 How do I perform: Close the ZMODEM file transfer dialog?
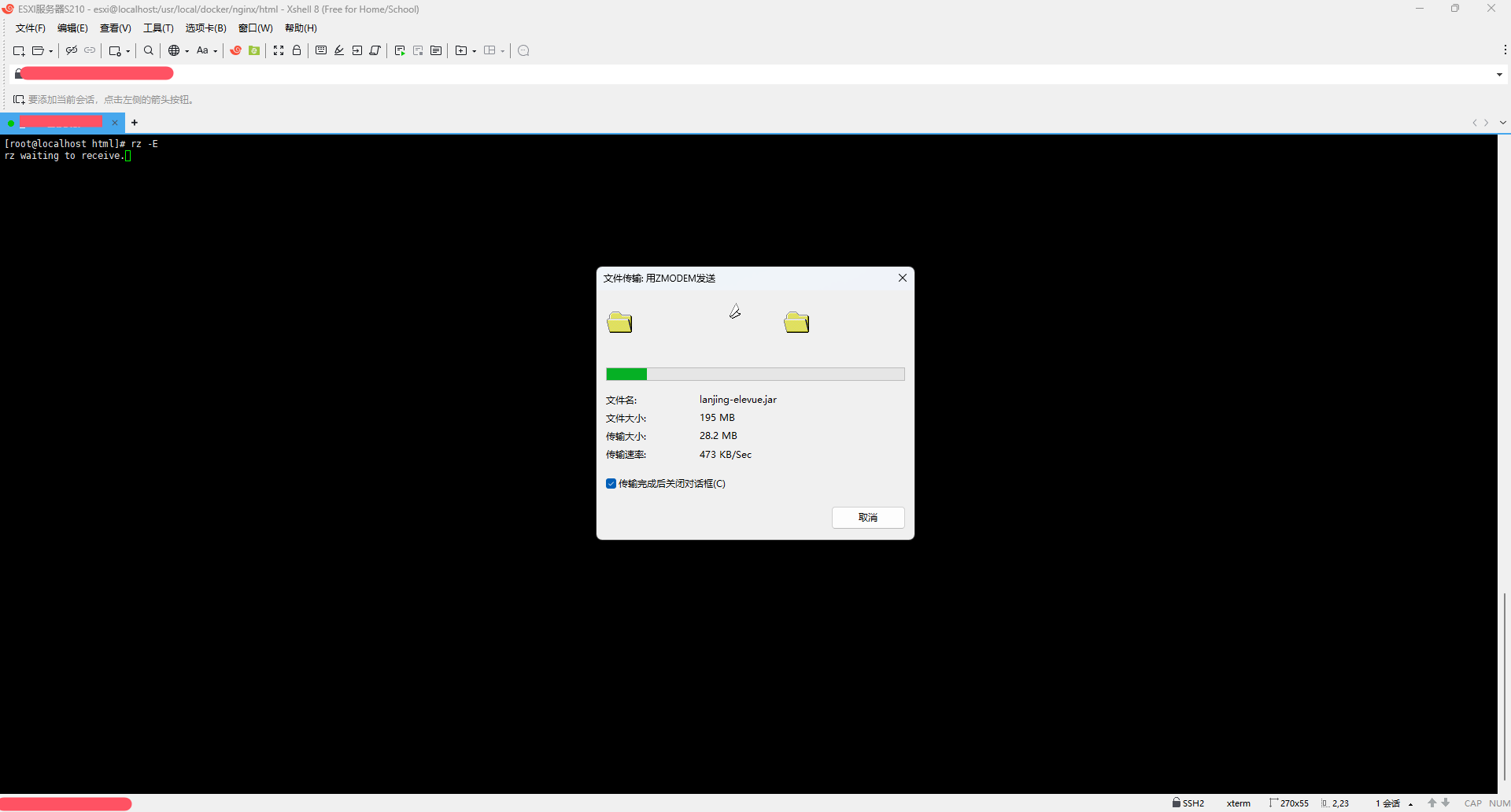903,278
